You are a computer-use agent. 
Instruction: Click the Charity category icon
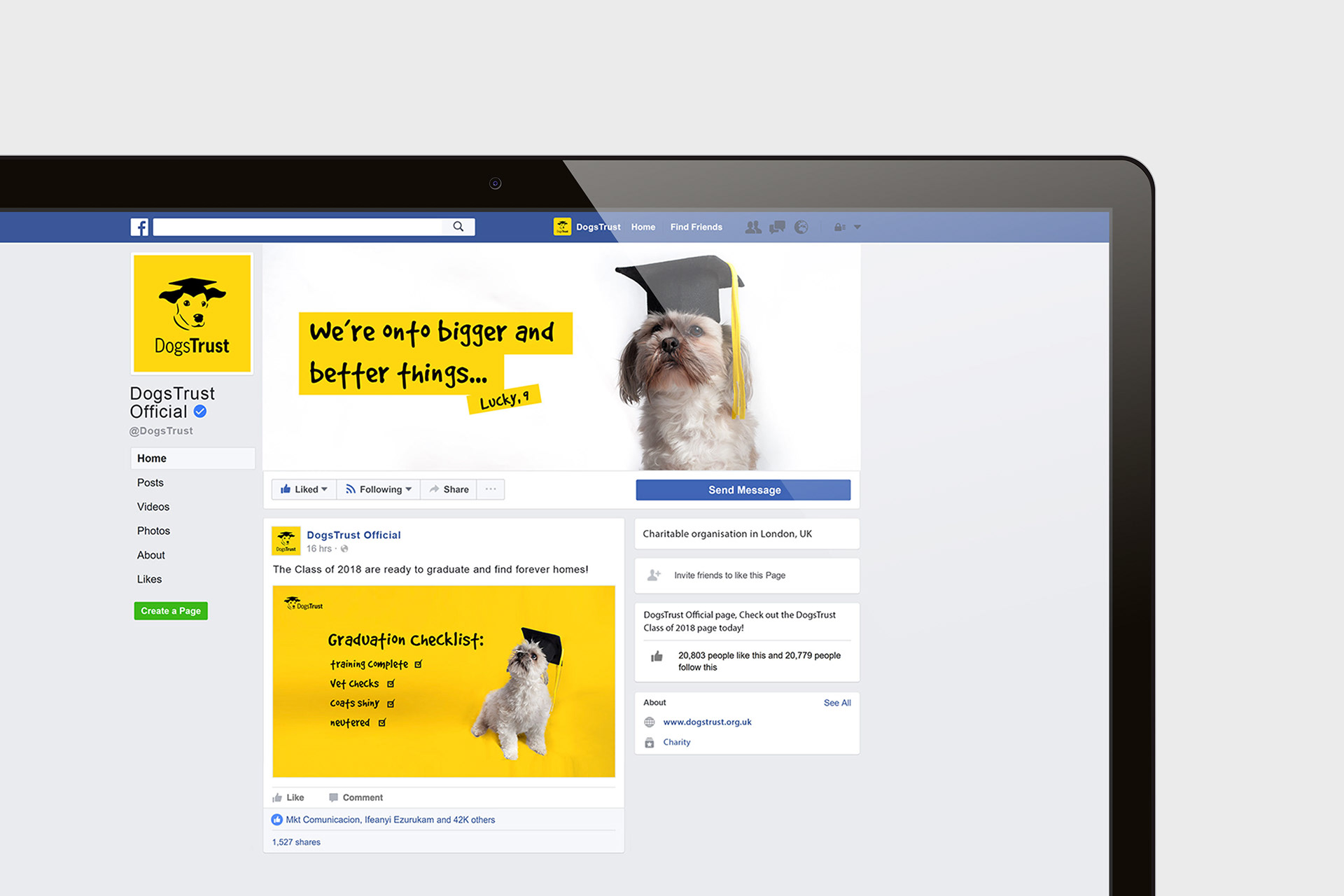[650, 743]
